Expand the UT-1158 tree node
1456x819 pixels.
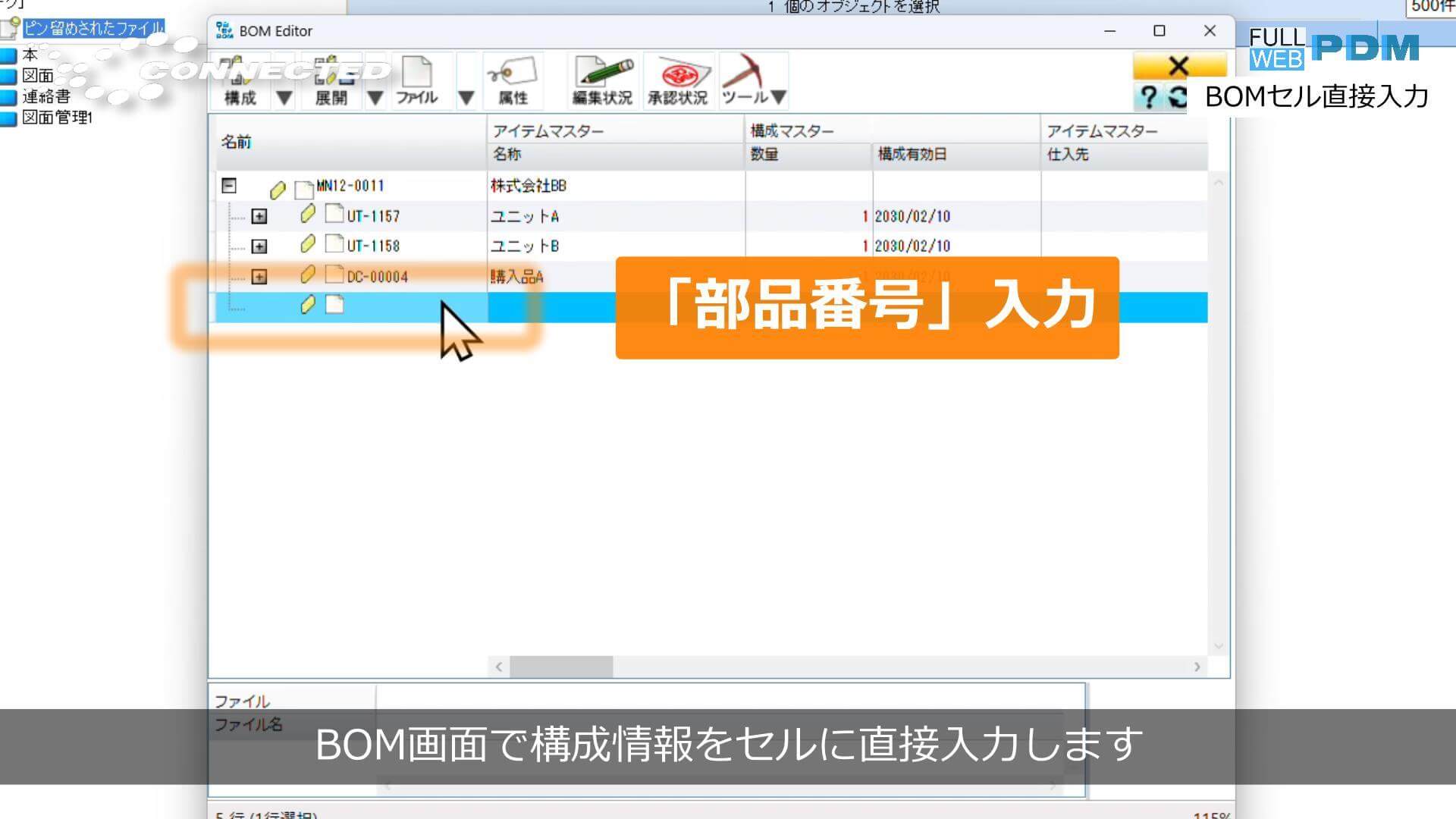pyautogui.click(x=260, y=246)
